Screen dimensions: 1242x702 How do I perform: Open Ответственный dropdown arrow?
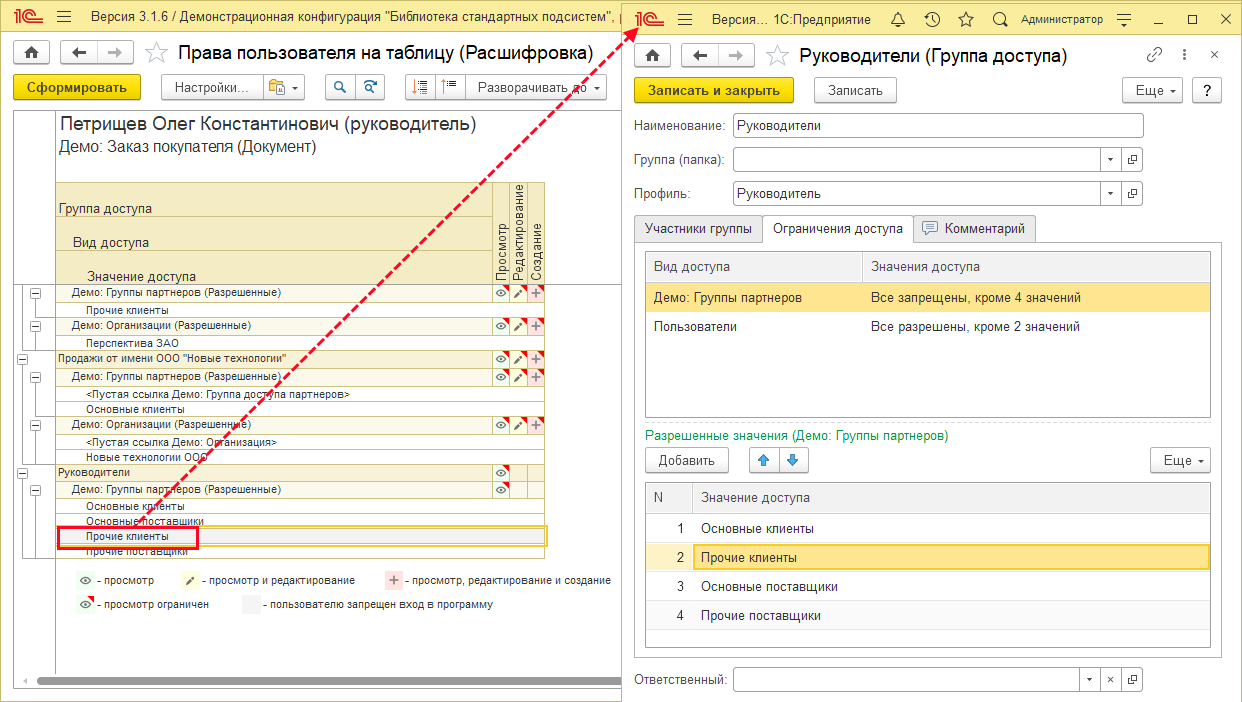1090,679
